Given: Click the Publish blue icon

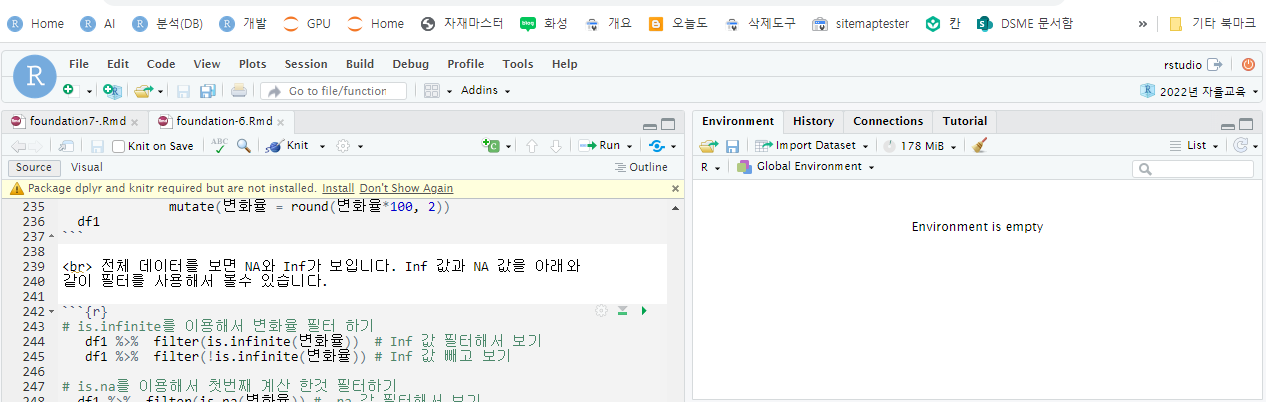Looking at the screenshot, I should (x=657, y=145).
